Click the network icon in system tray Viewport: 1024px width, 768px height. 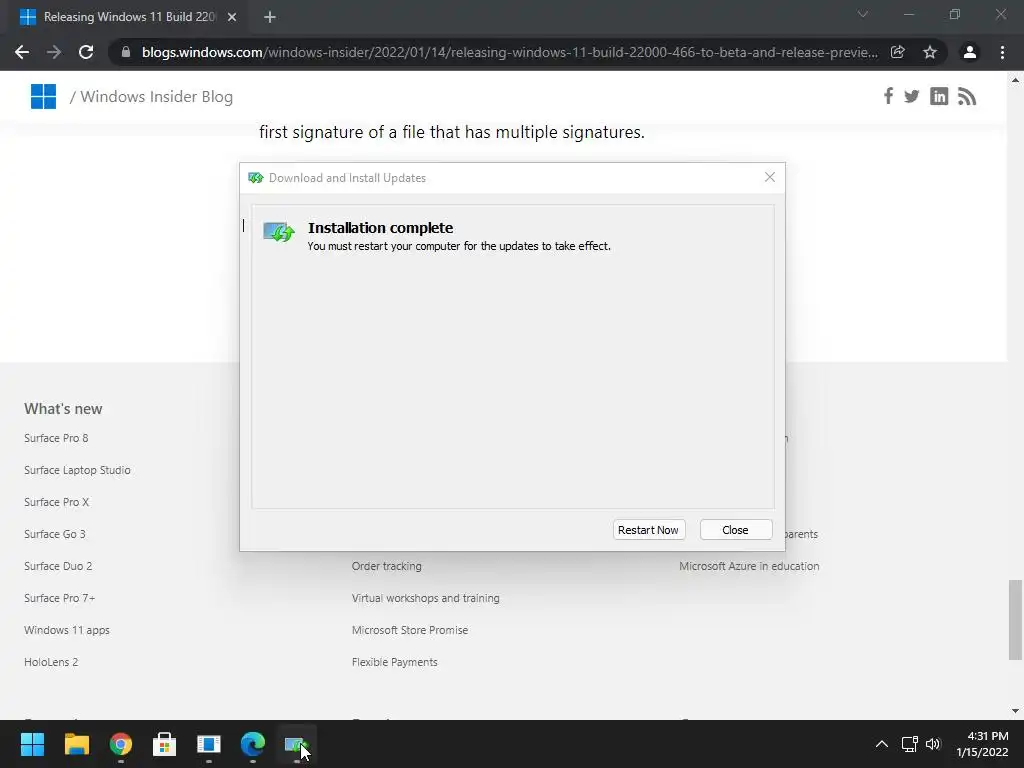coord(909,744)
